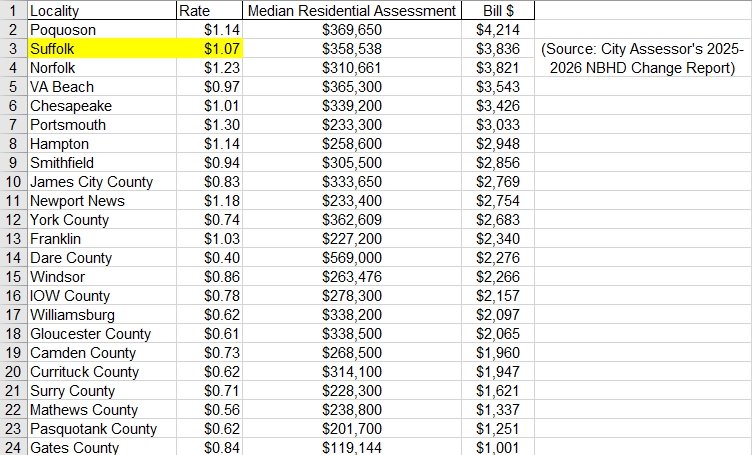Viewport: 752px width, 455px height.
Task: Select the Portsmouth $1.30 rate cell
Action: click(209, 125)
